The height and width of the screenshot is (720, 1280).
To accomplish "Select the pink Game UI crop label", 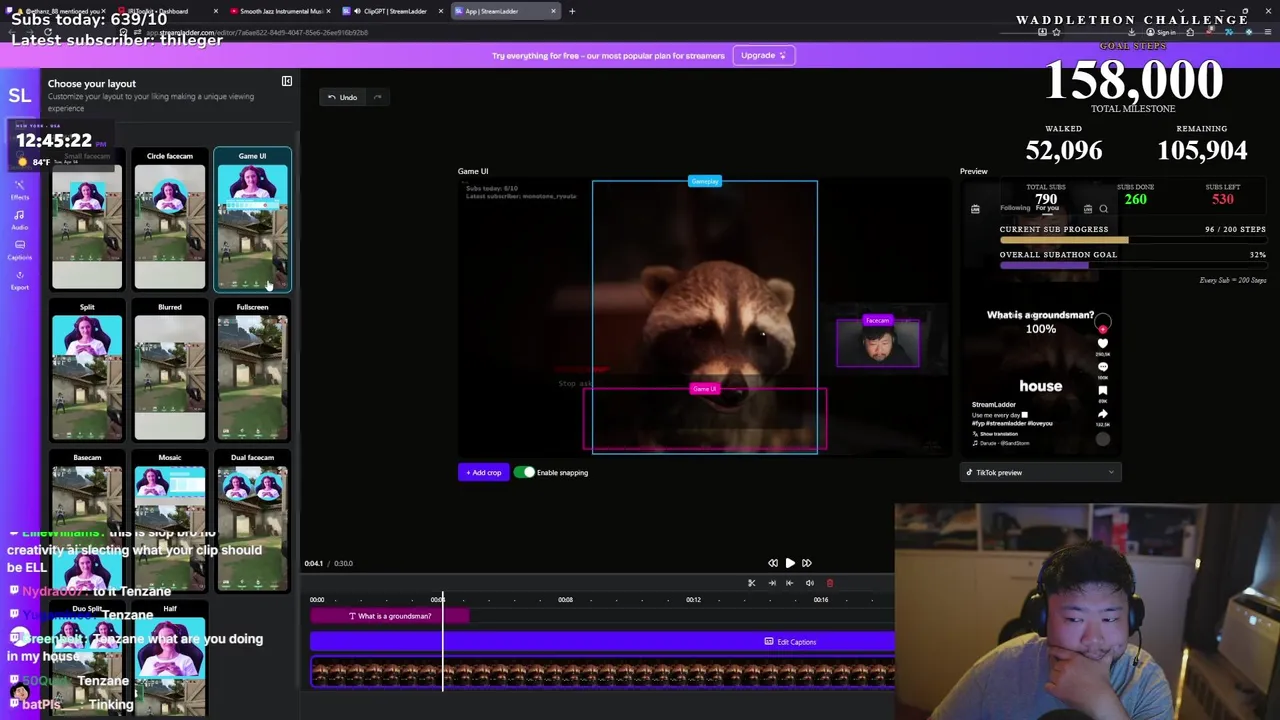I will point(704,389).
